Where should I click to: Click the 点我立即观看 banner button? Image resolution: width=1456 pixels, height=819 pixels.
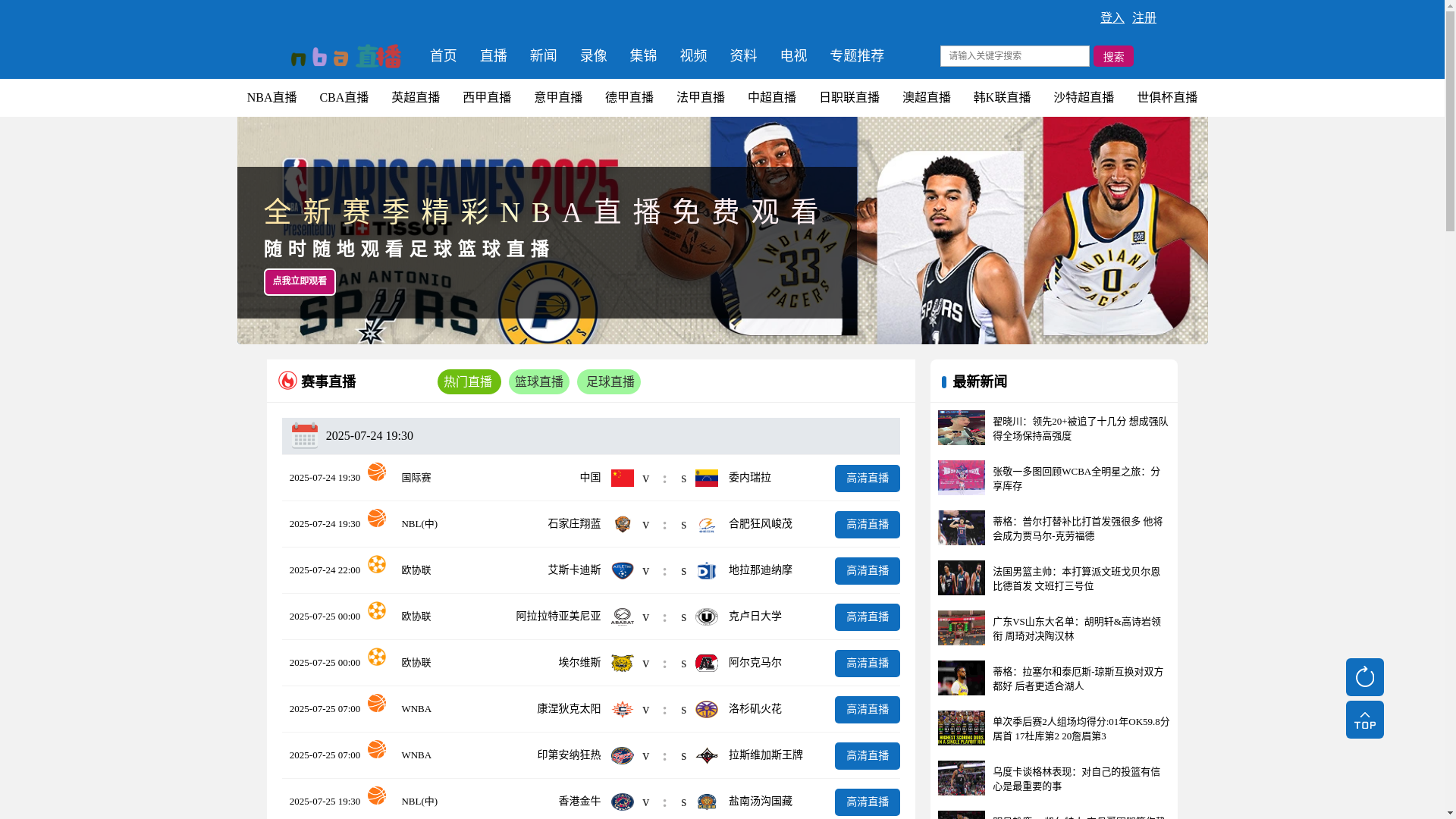tap(300, 281)
